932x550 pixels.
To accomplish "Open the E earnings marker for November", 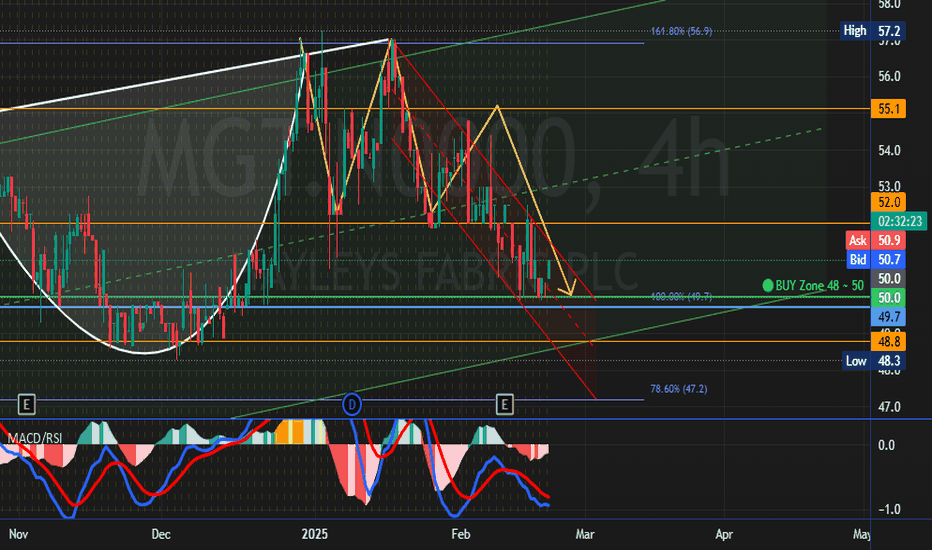I will click(x=26, y=405).
